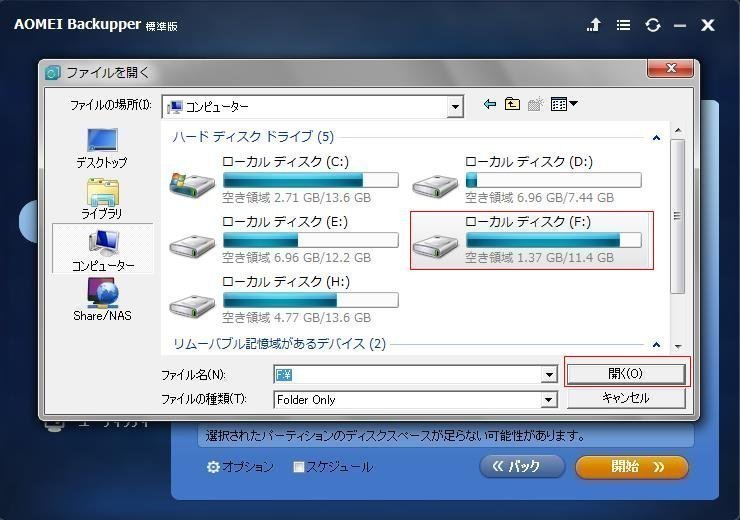Minimize the AOMEI Backupper window
Image resolution: width=740 pixels, height=520 pixels.
pos(680,25)
